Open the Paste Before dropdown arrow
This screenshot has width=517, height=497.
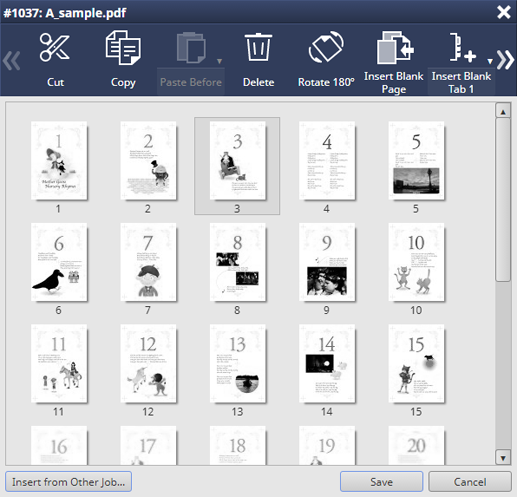219,61
